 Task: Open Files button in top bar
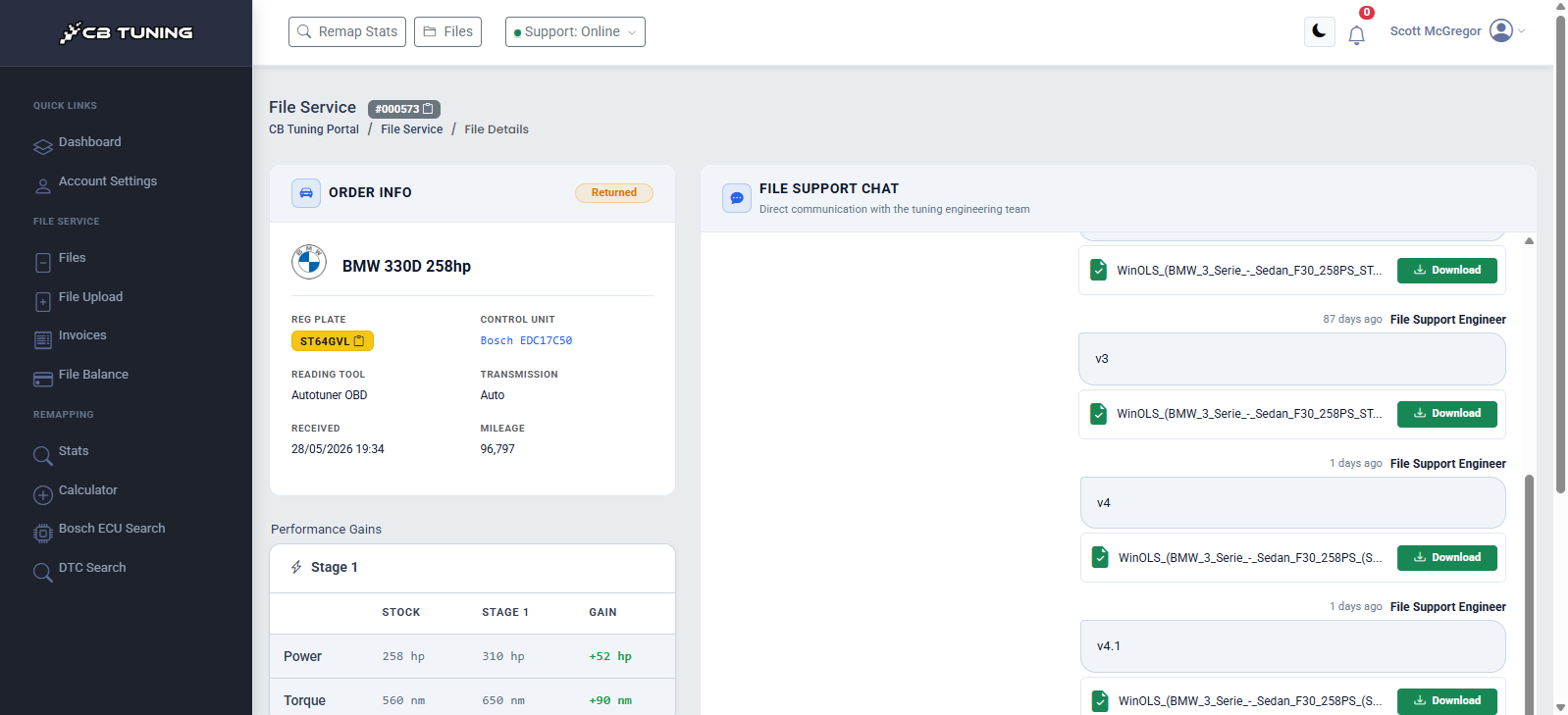pos(447,31)
